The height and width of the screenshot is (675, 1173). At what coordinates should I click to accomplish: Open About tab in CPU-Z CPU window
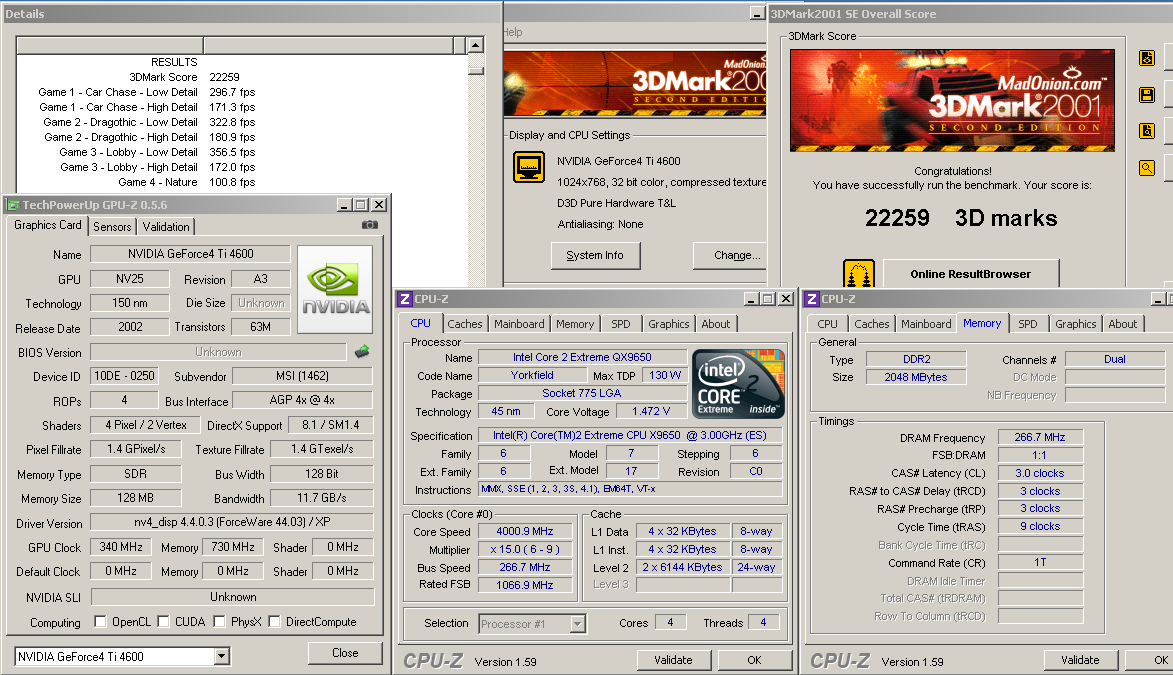[x=716, y=324]
